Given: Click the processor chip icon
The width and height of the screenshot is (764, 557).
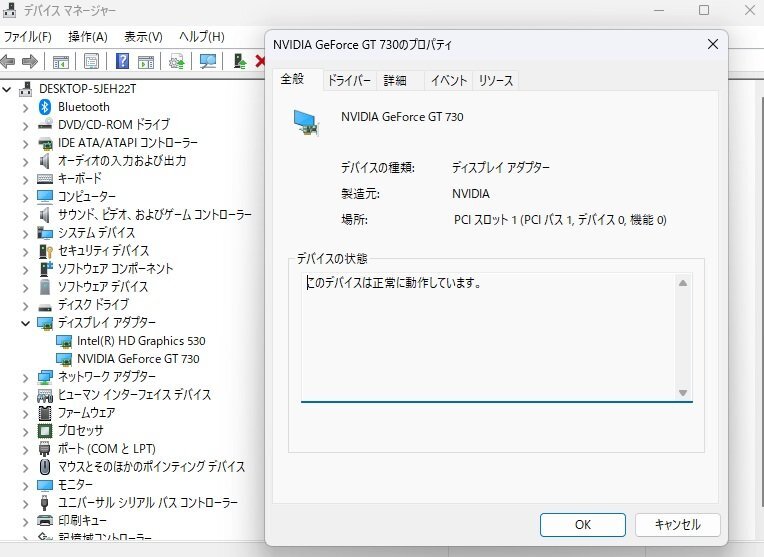Looking at the screenshot, I should point(45,431).
